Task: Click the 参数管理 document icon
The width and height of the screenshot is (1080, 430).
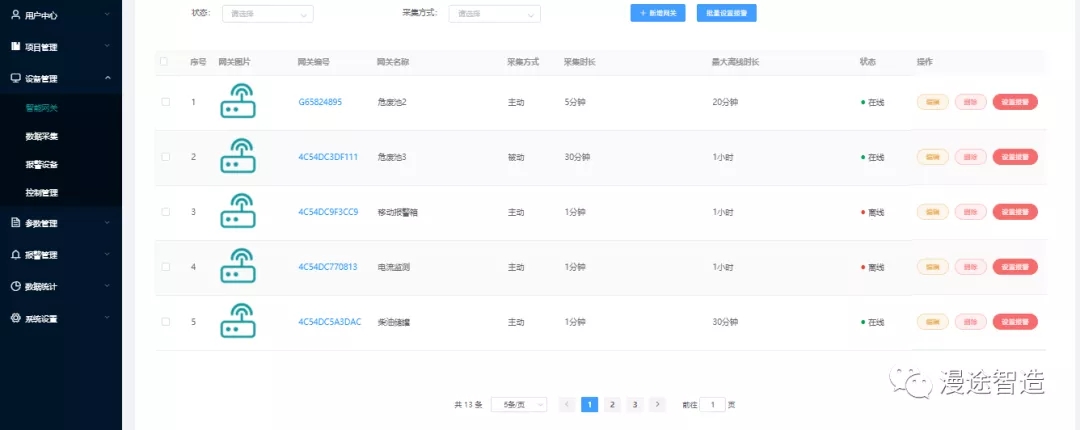Action: click(15, 223)
